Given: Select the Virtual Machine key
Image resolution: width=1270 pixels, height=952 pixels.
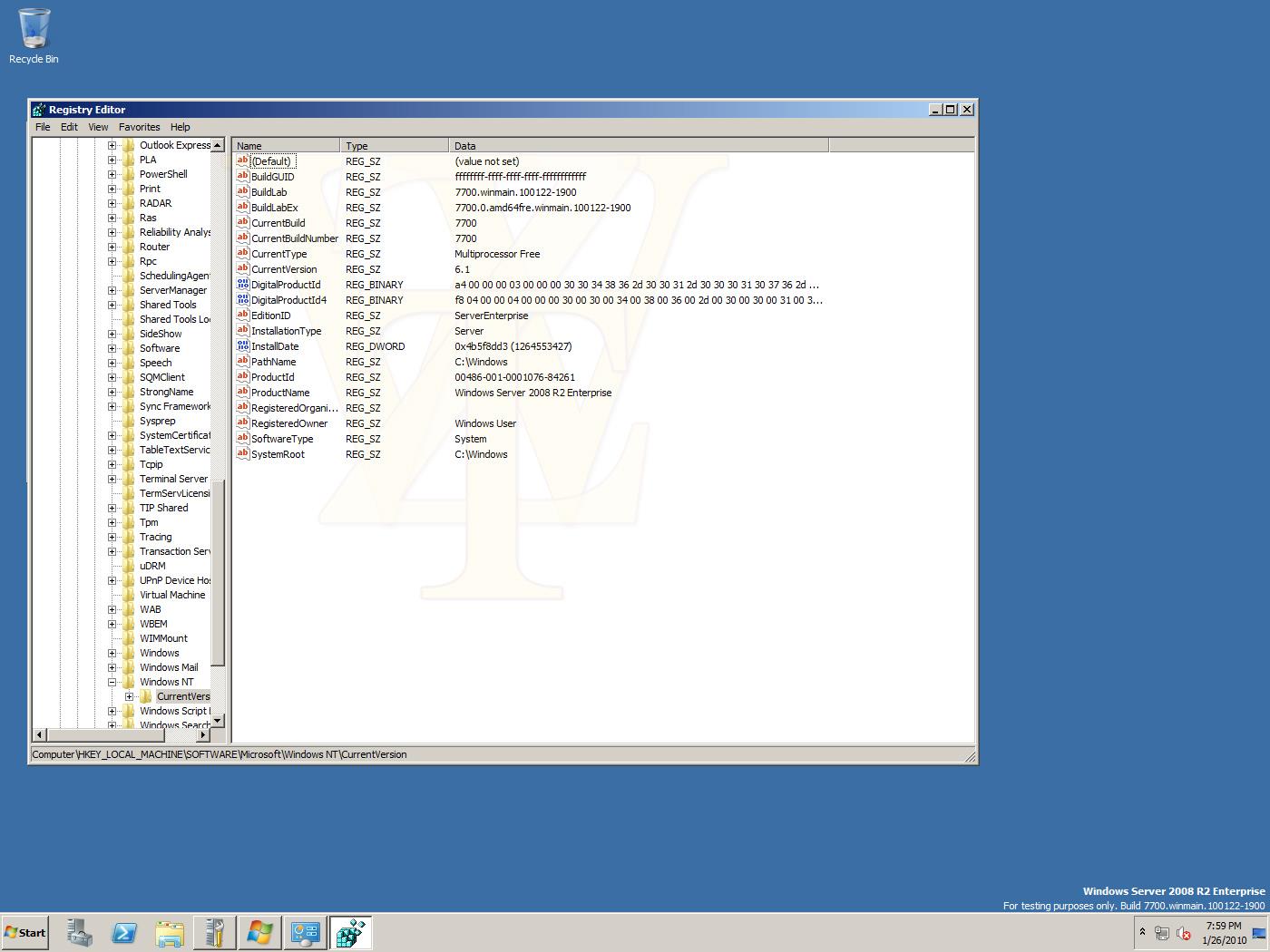Looking at the screenshot, I should click(x=172, y=595).
